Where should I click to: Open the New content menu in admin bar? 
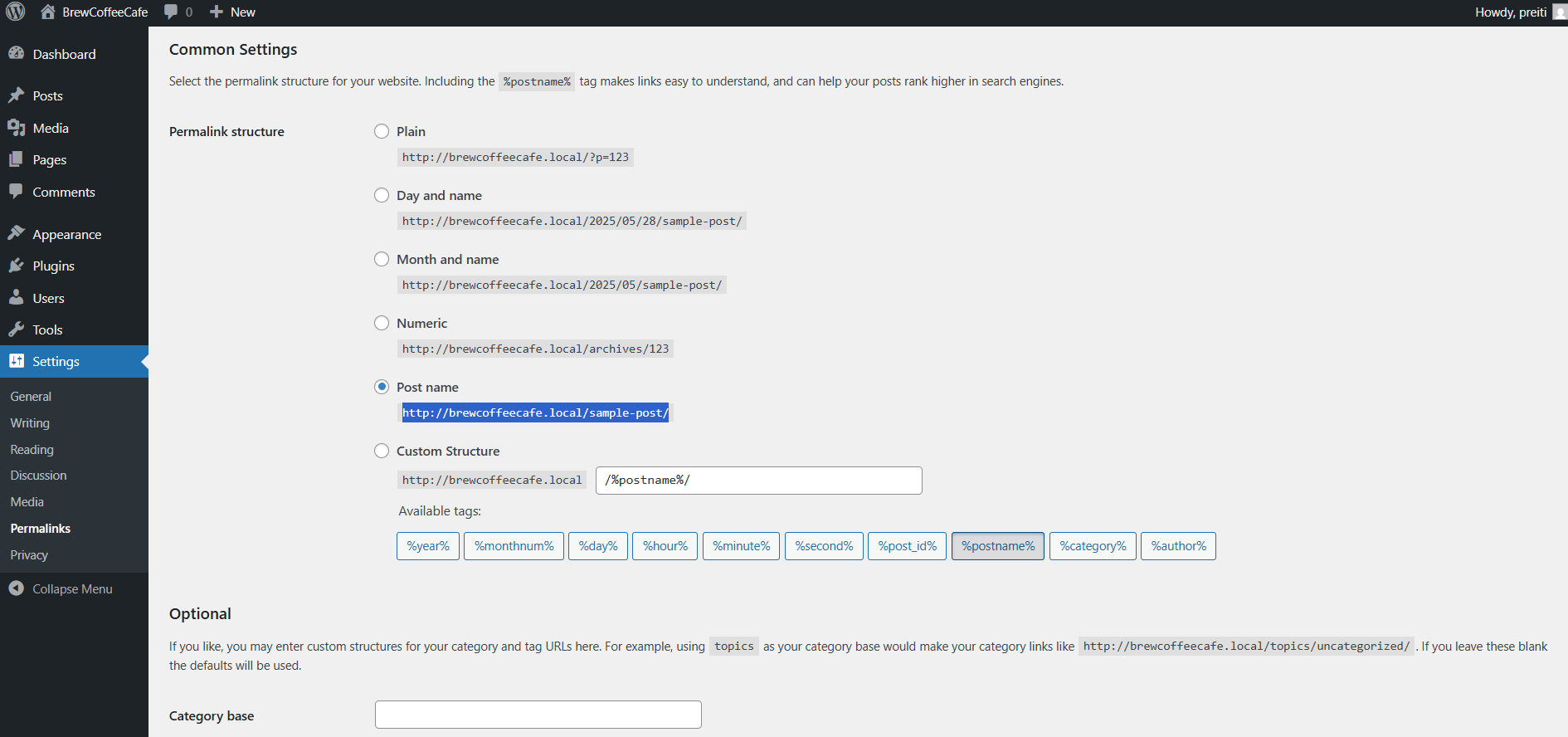pyautogui.click(x=232, y=12)
